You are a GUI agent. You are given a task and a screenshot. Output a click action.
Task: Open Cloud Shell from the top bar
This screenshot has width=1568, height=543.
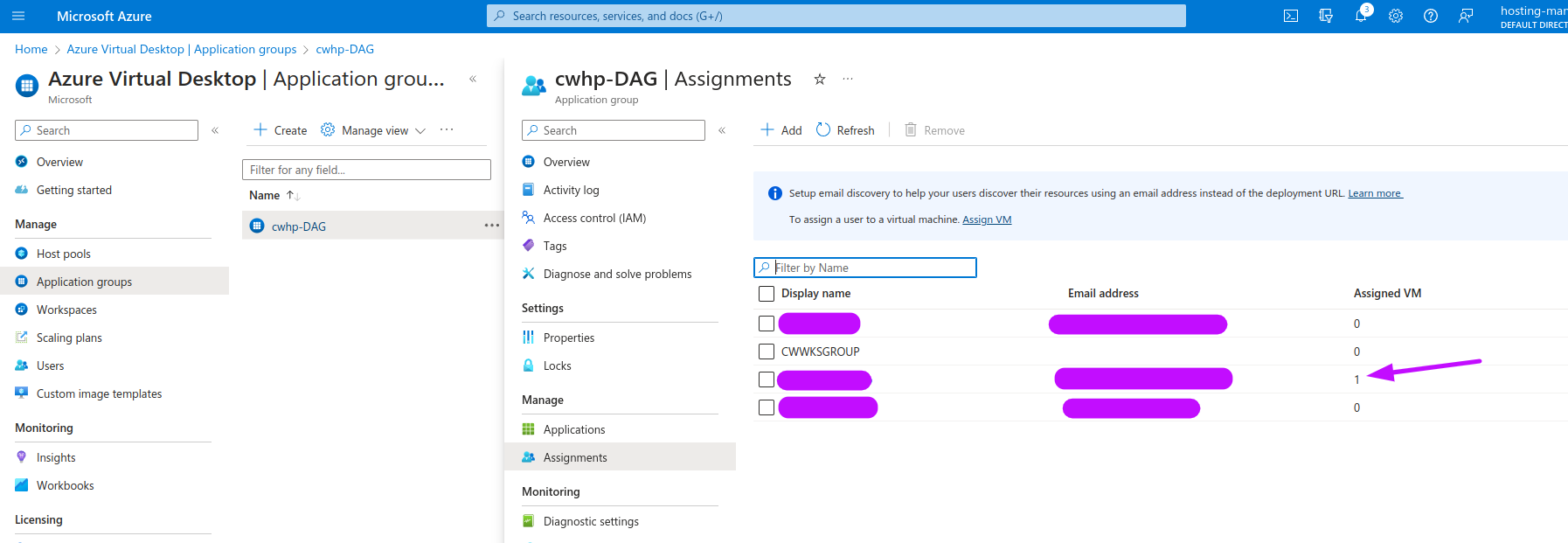pyautogui.click(x=1291, y=16)
